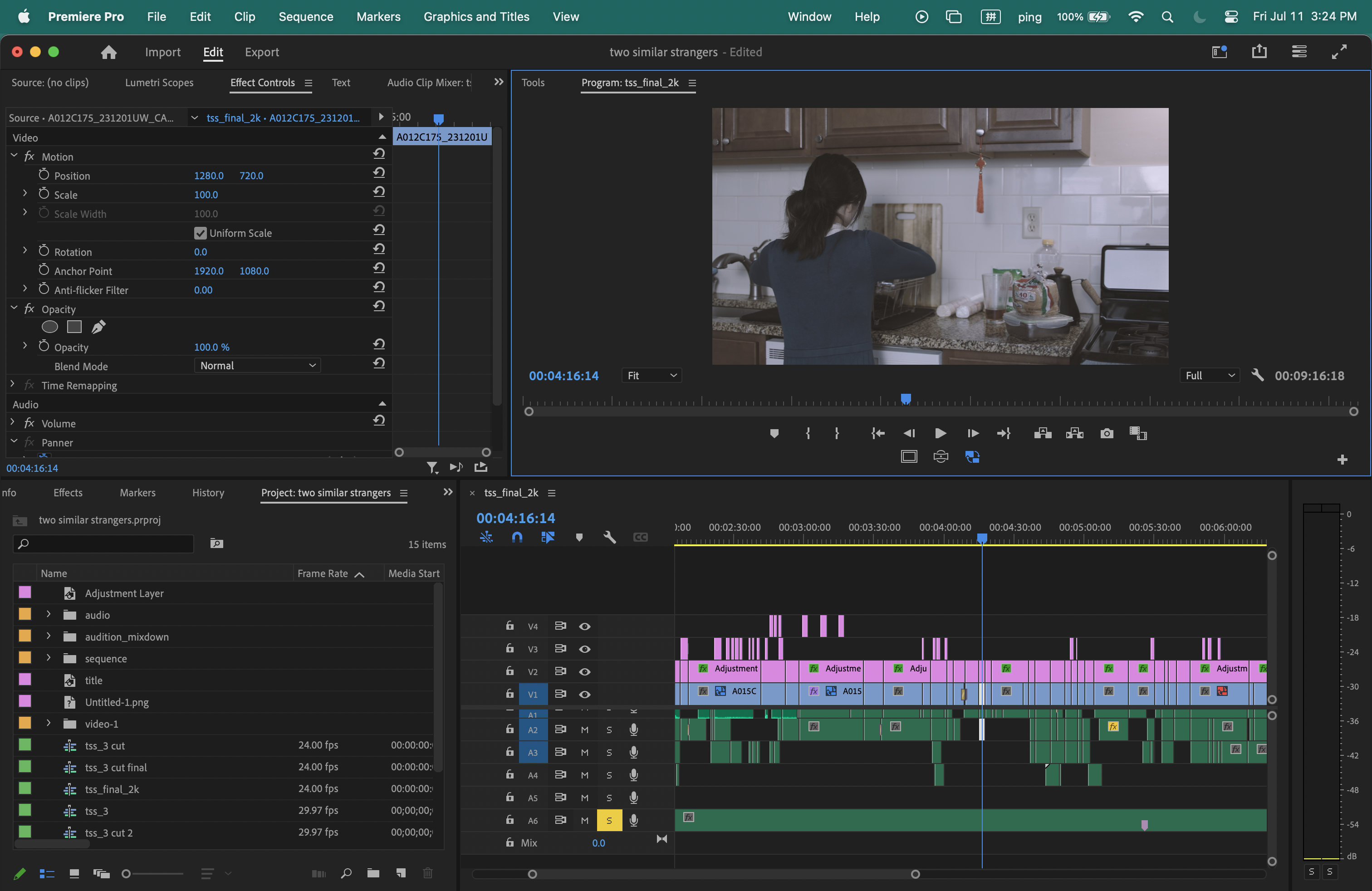
Task: Open the Sequence menu
Action: 305,17
